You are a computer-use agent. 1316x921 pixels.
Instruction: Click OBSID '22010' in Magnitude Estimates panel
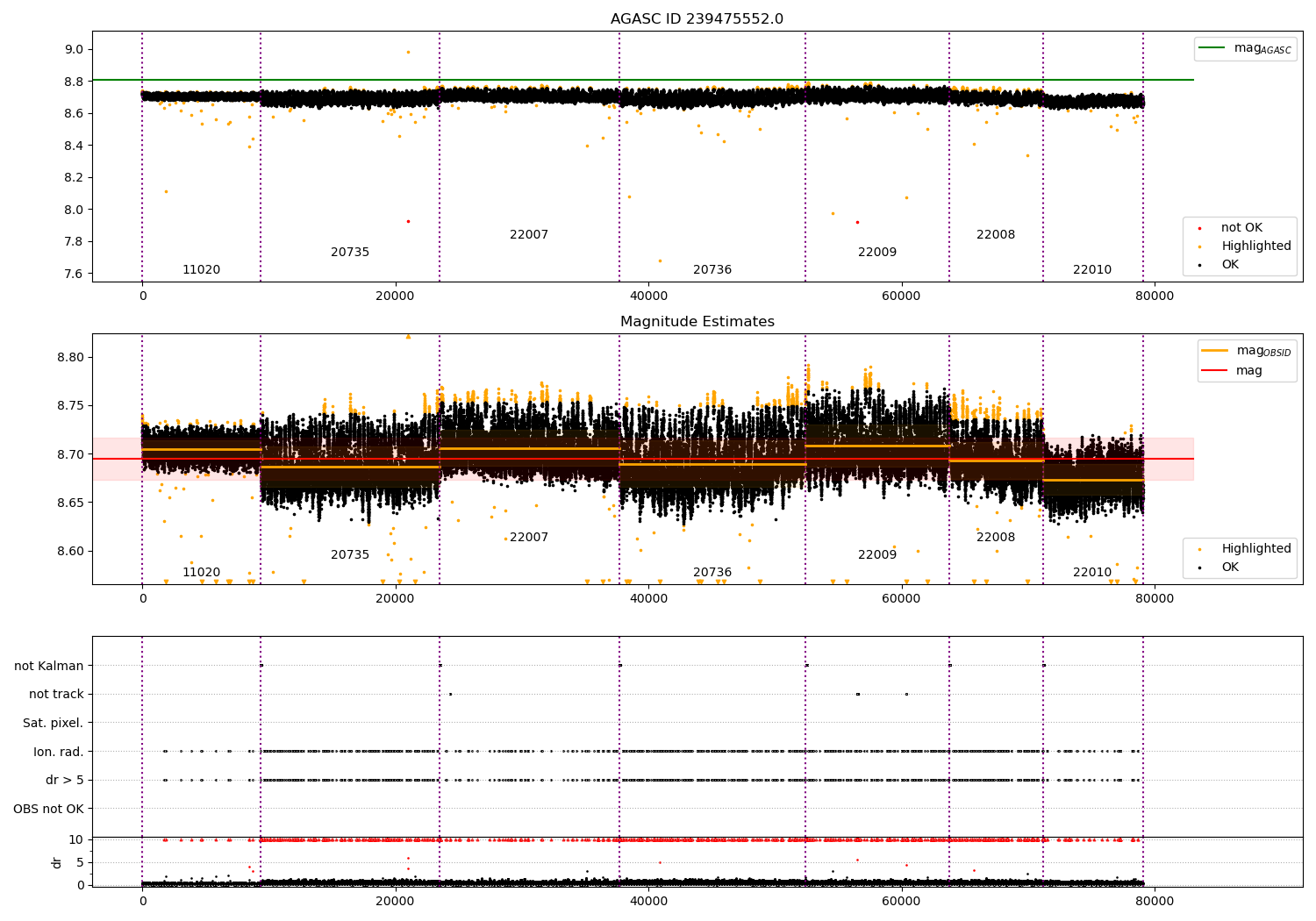pyautogui.click(x=1092, y=573)
